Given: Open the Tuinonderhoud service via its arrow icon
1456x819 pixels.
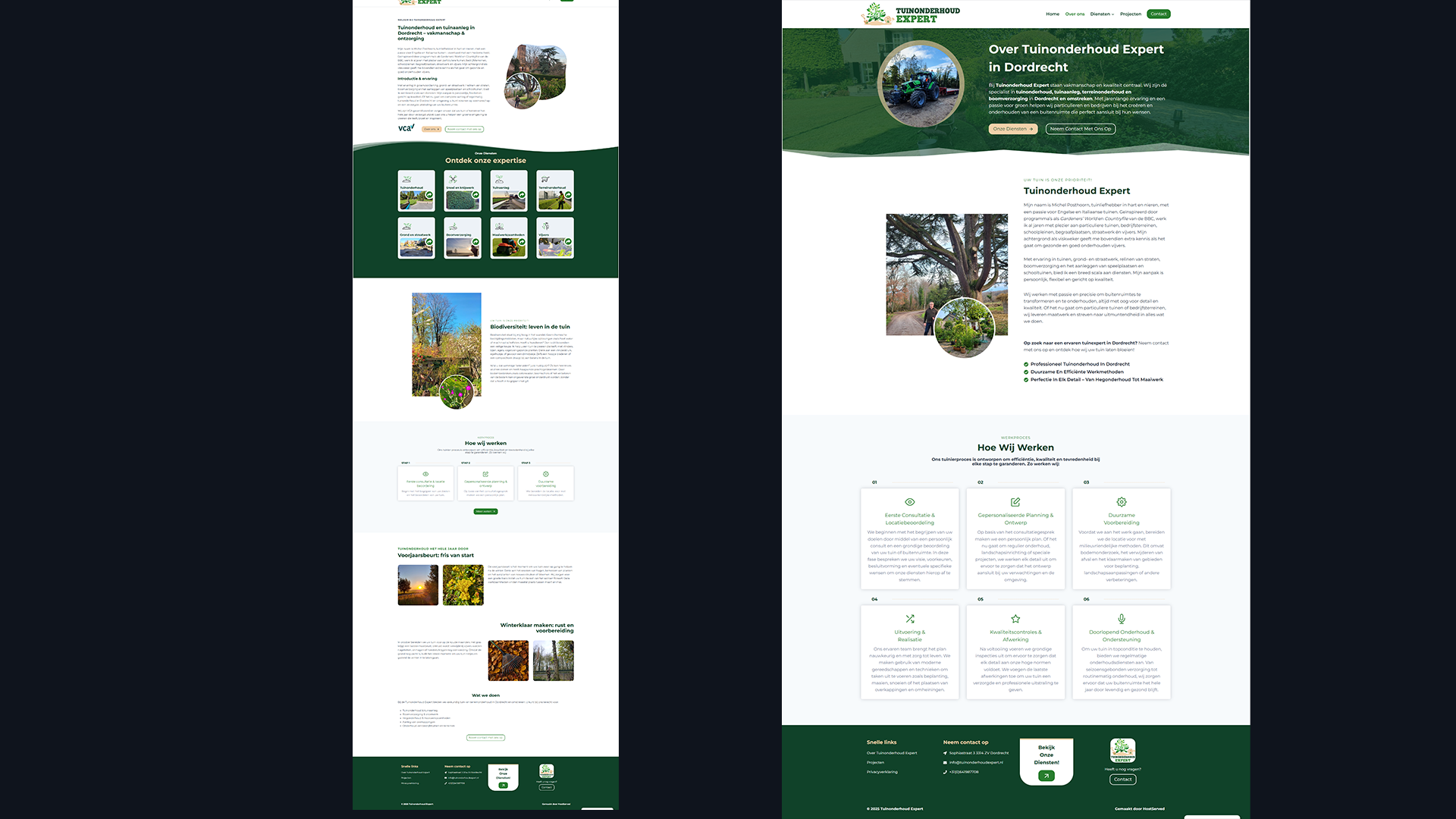Looking at the screenshot, I should (429, 195).
